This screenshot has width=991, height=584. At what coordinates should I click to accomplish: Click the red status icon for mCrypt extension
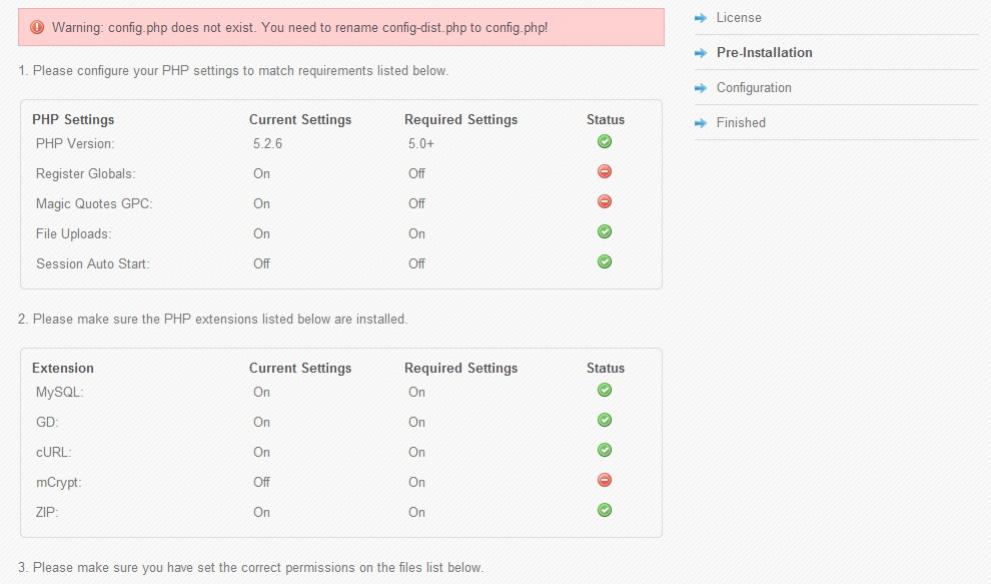pos(604,480)
